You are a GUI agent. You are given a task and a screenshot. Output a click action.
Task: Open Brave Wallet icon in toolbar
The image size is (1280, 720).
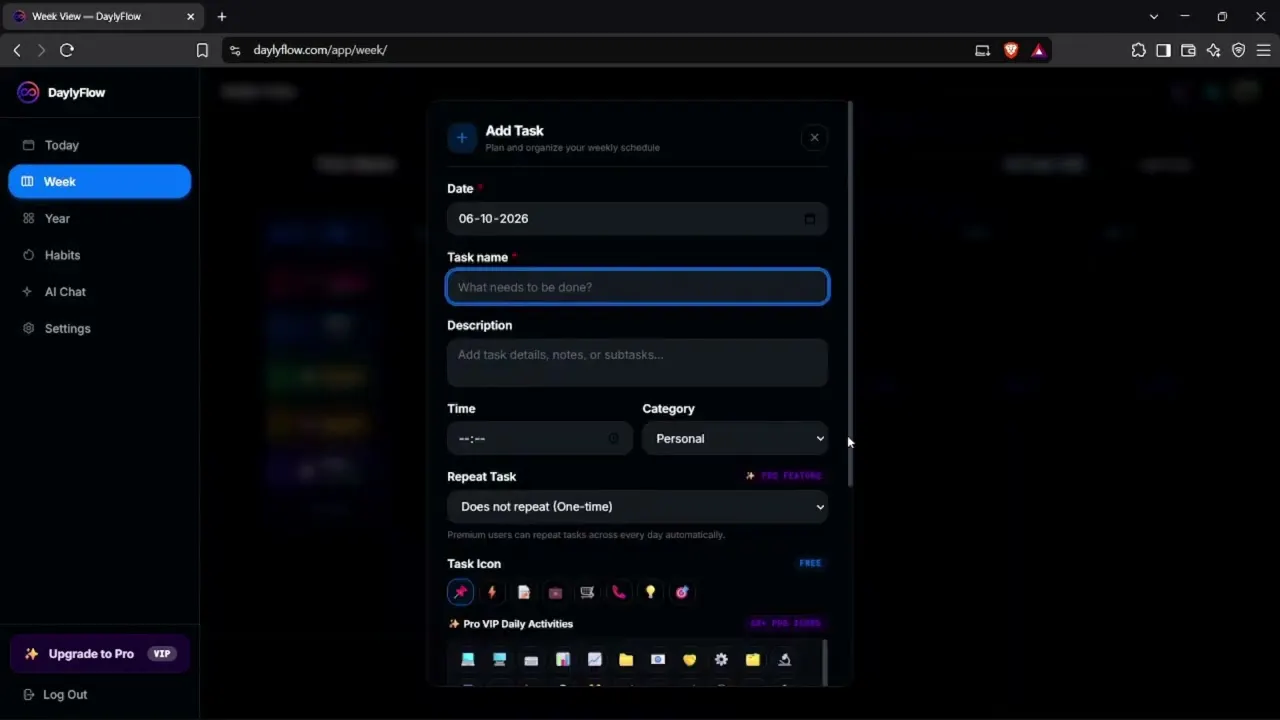click(x=1188, y=50)
